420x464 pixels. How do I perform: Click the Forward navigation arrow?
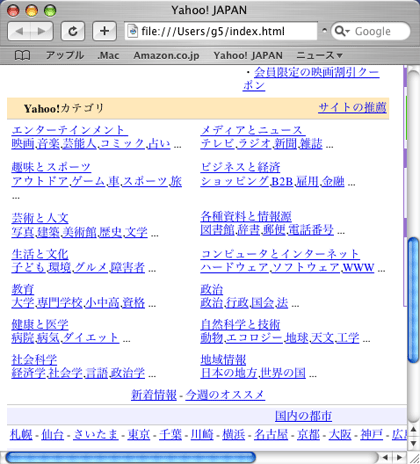pyautogui.click(x=41, y=31)
